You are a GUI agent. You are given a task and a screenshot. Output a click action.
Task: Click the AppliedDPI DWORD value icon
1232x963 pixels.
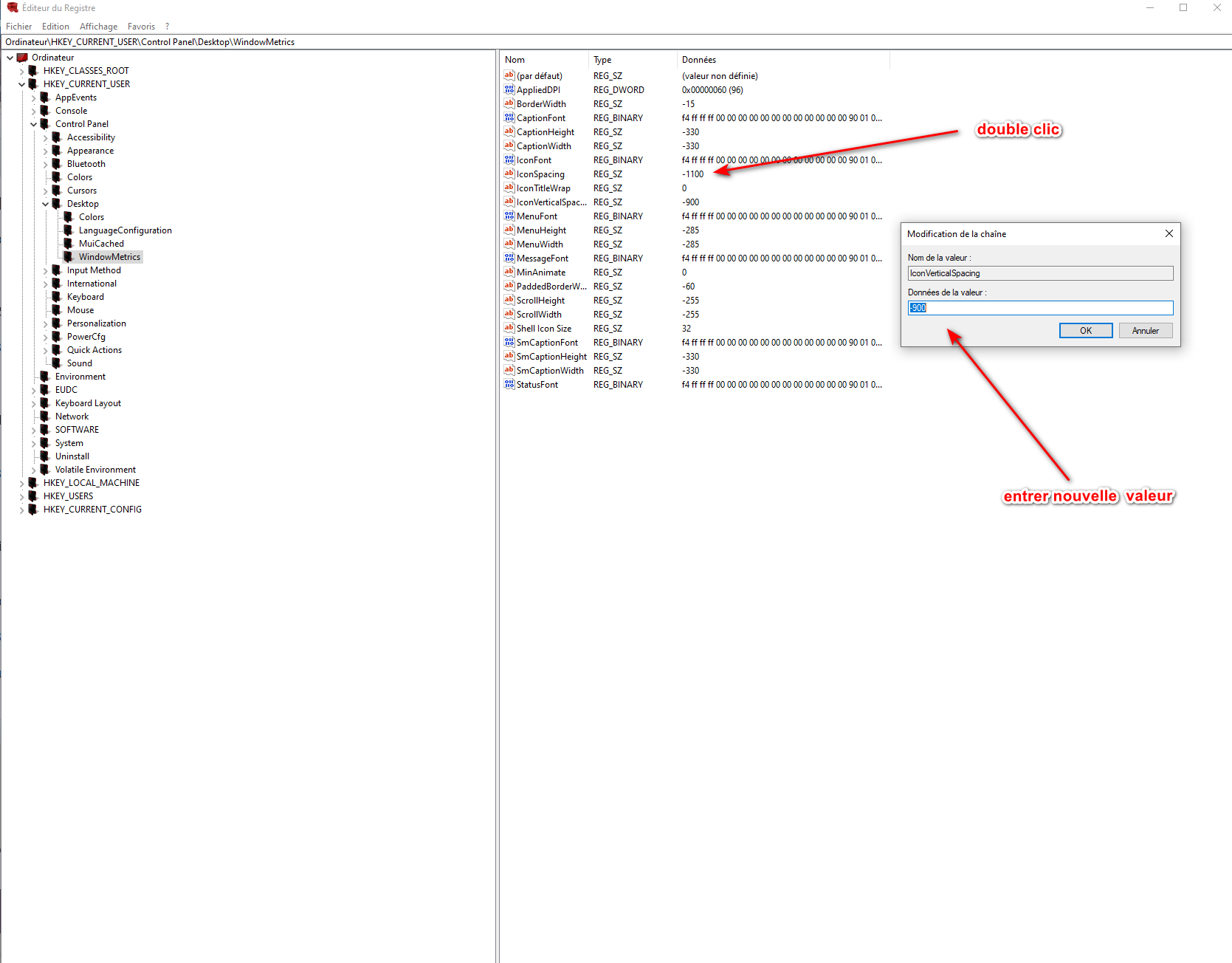(509, 90)
